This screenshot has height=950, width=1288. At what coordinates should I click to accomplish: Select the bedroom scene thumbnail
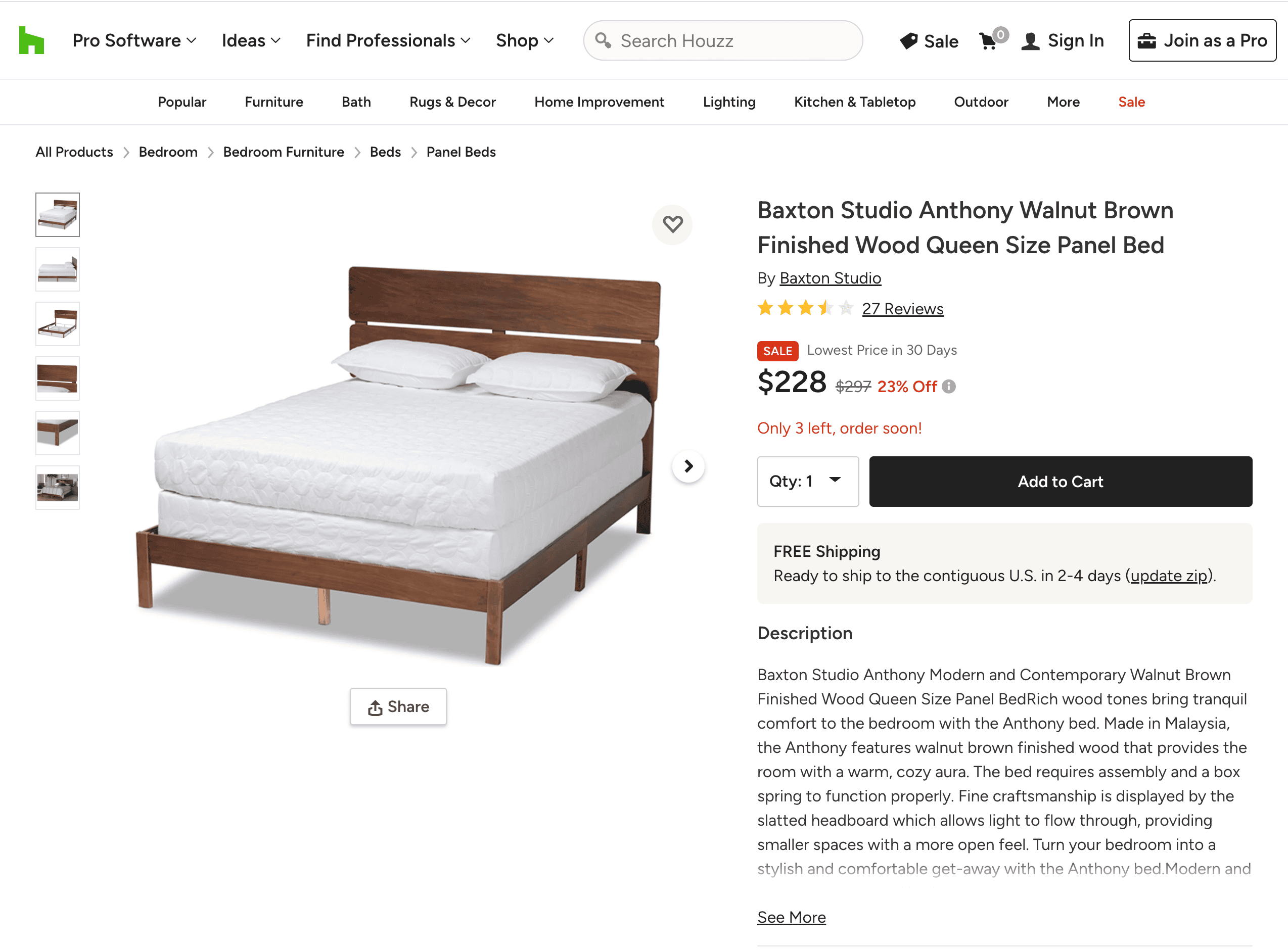coord(58,488)
